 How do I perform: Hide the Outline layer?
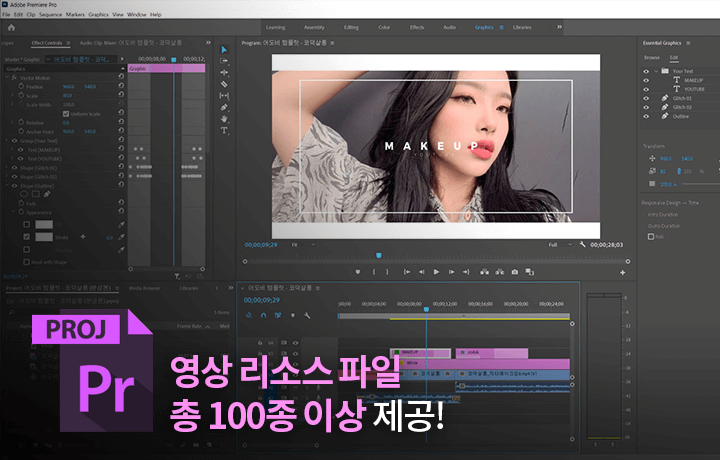(x=646, y=116)
